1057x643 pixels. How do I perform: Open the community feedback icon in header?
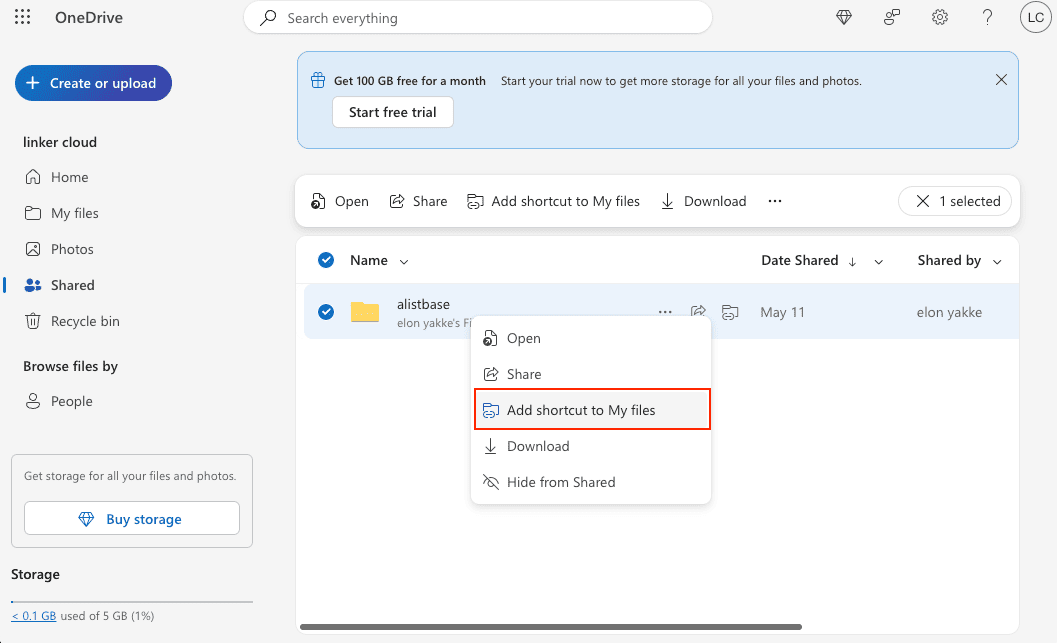892,18
